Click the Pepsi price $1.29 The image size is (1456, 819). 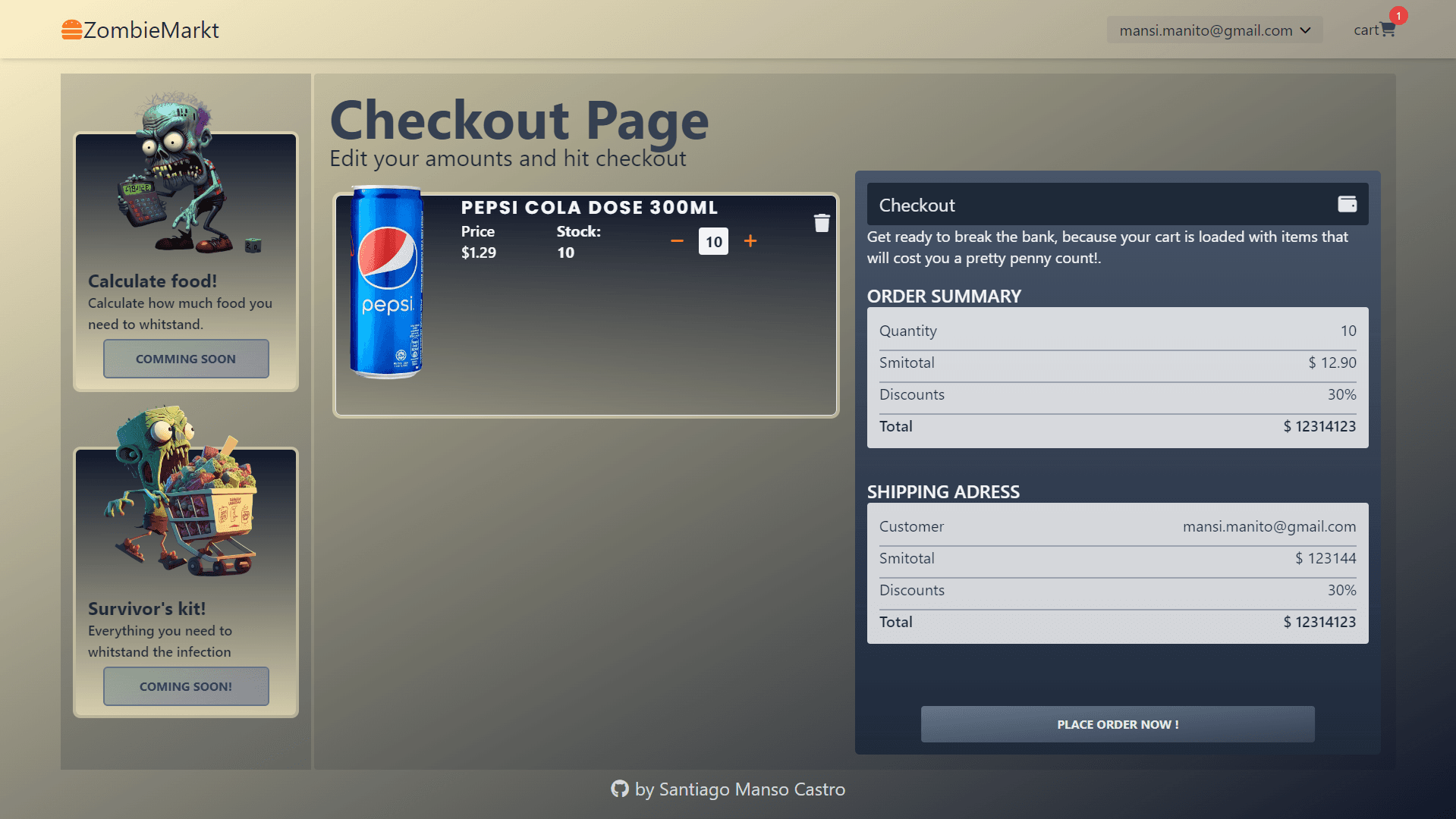479,253
